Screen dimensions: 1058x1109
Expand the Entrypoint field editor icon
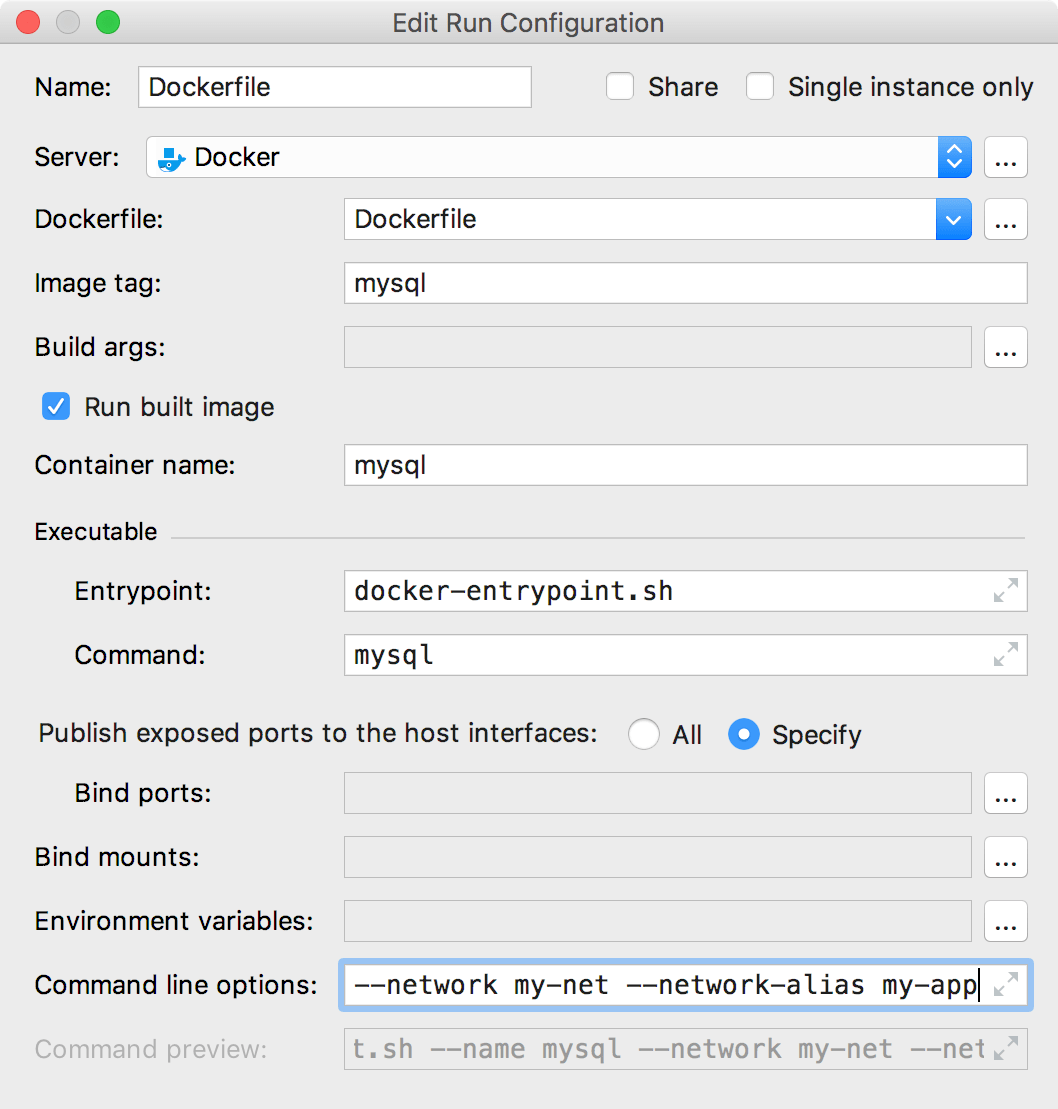1006,590
